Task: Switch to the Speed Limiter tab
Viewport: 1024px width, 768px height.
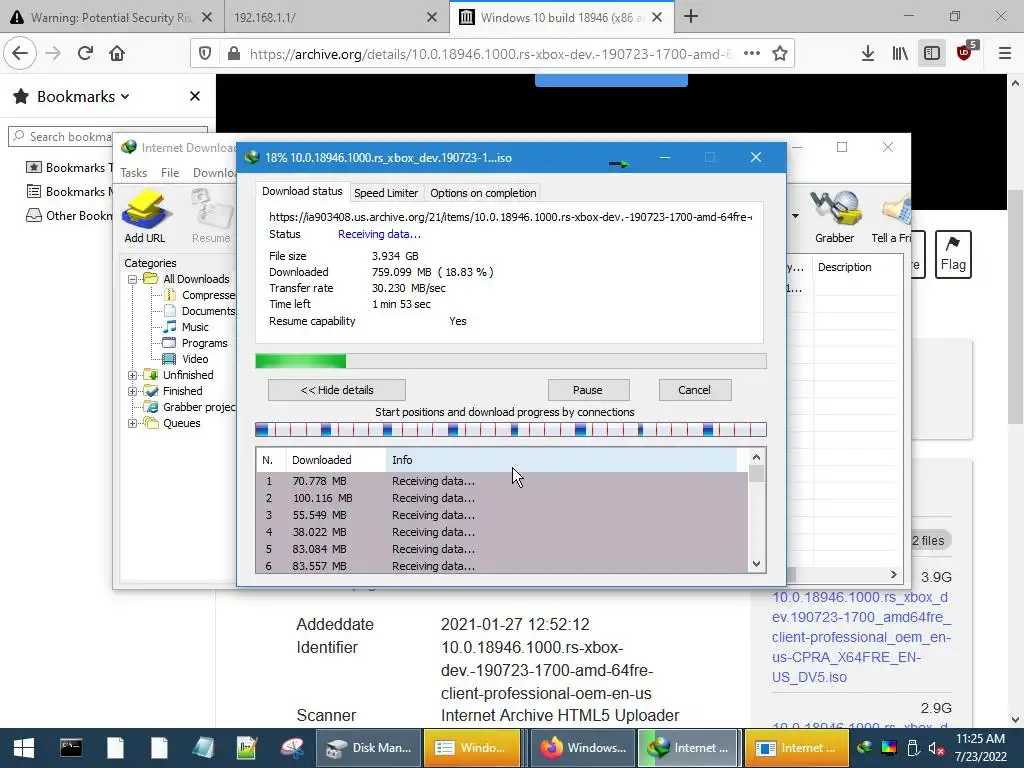Action: 386,193
